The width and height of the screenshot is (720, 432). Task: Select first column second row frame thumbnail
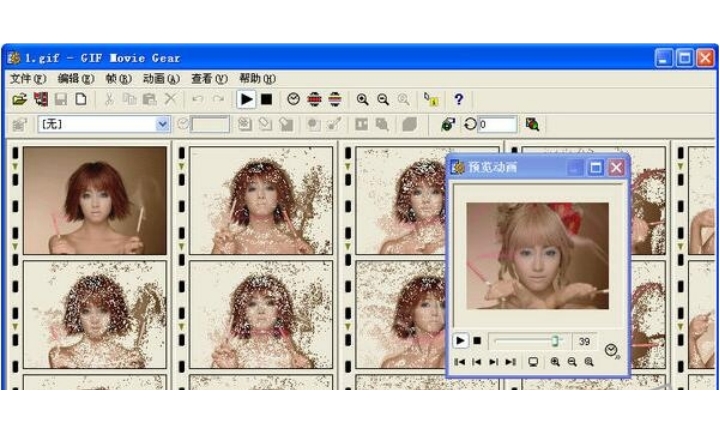point(95,314)
